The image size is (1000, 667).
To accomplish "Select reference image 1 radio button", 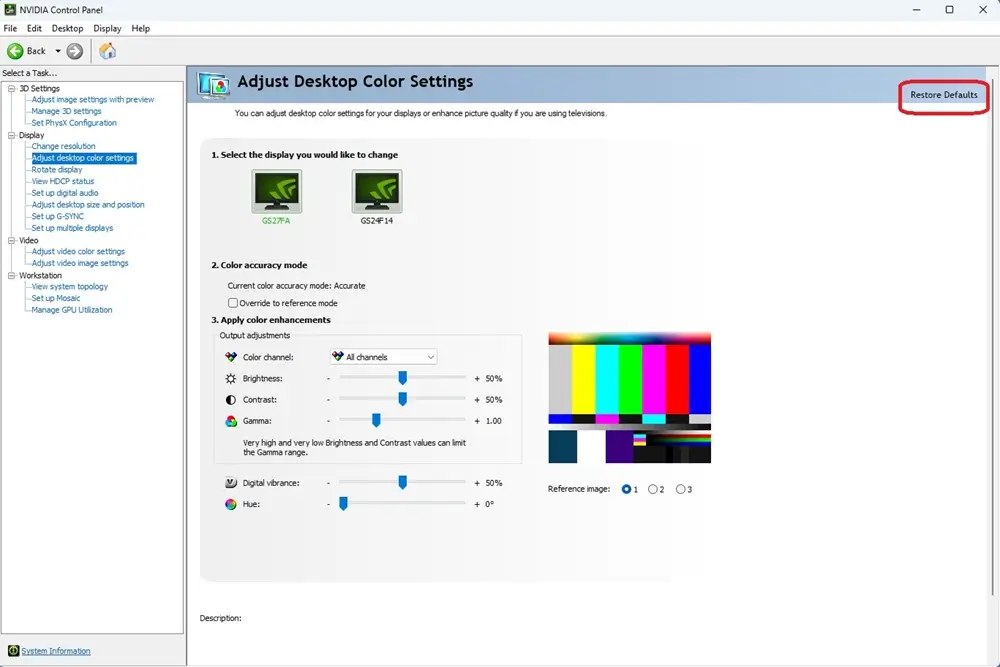I will pos(626,489).
